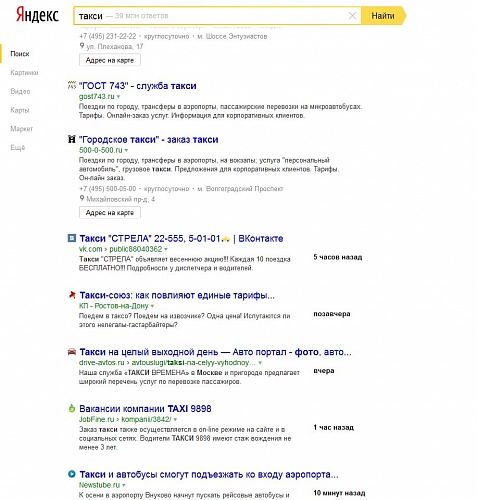Click the Городское такси favicon icon
Screen dimensions: 477x500
pos(72,139)
